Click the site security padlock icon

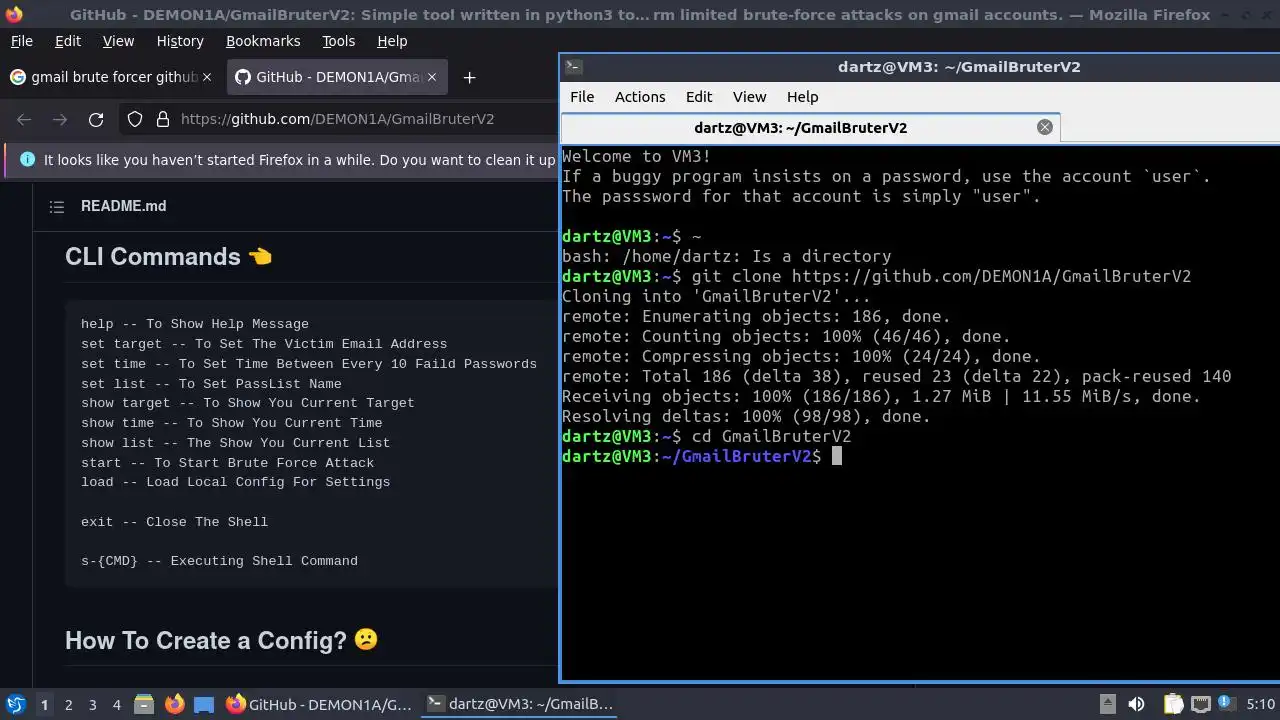click(x=163, y=119)
